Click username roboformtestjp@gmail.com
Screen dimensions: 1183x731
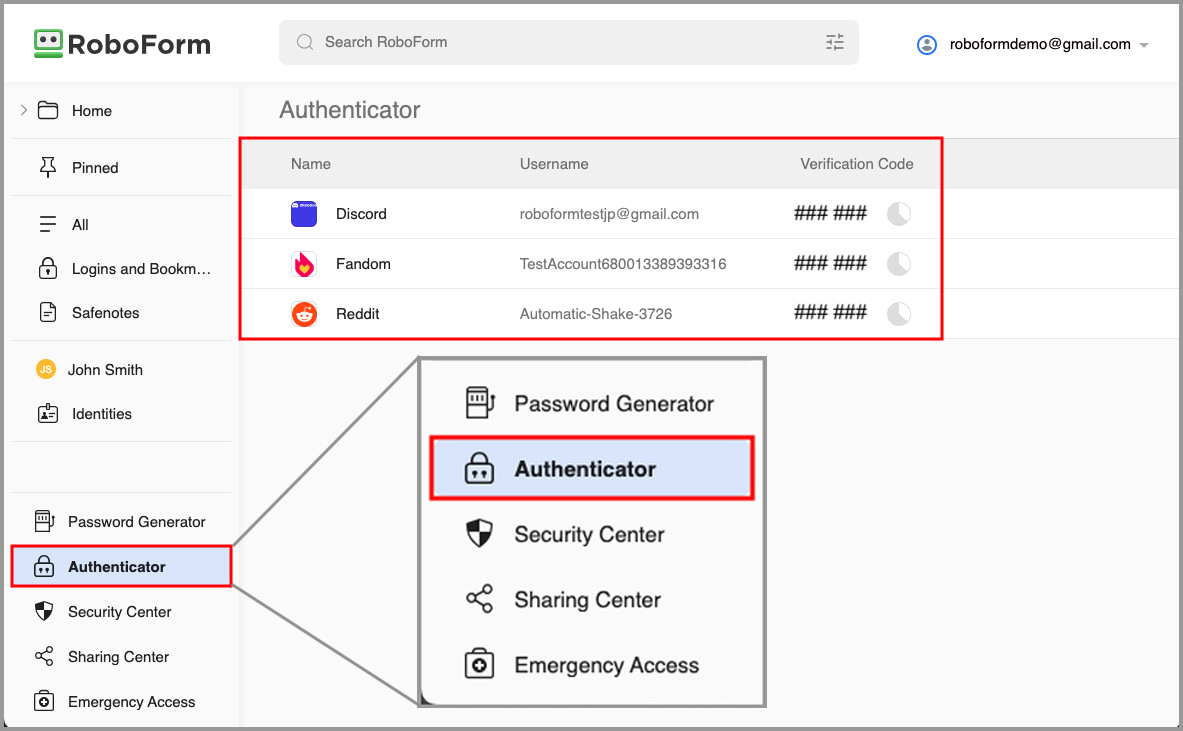609,214
